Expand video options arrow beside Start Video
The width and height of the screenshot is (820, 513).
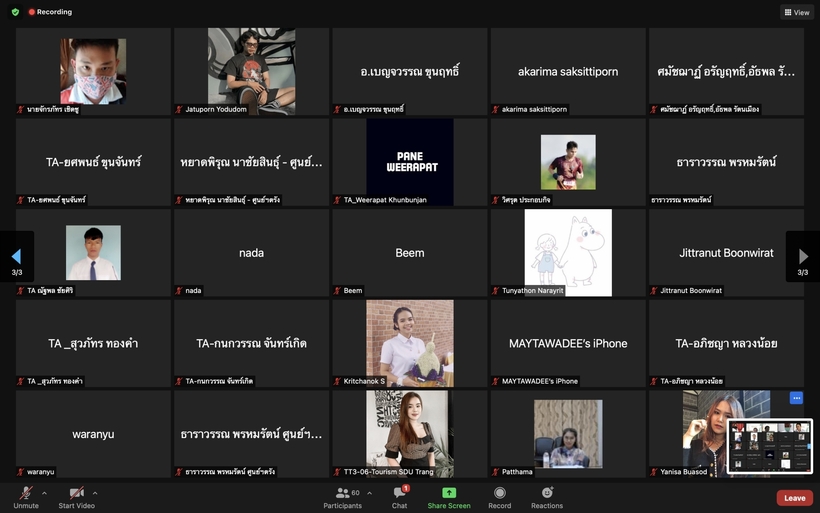click(x=95, y=493)
